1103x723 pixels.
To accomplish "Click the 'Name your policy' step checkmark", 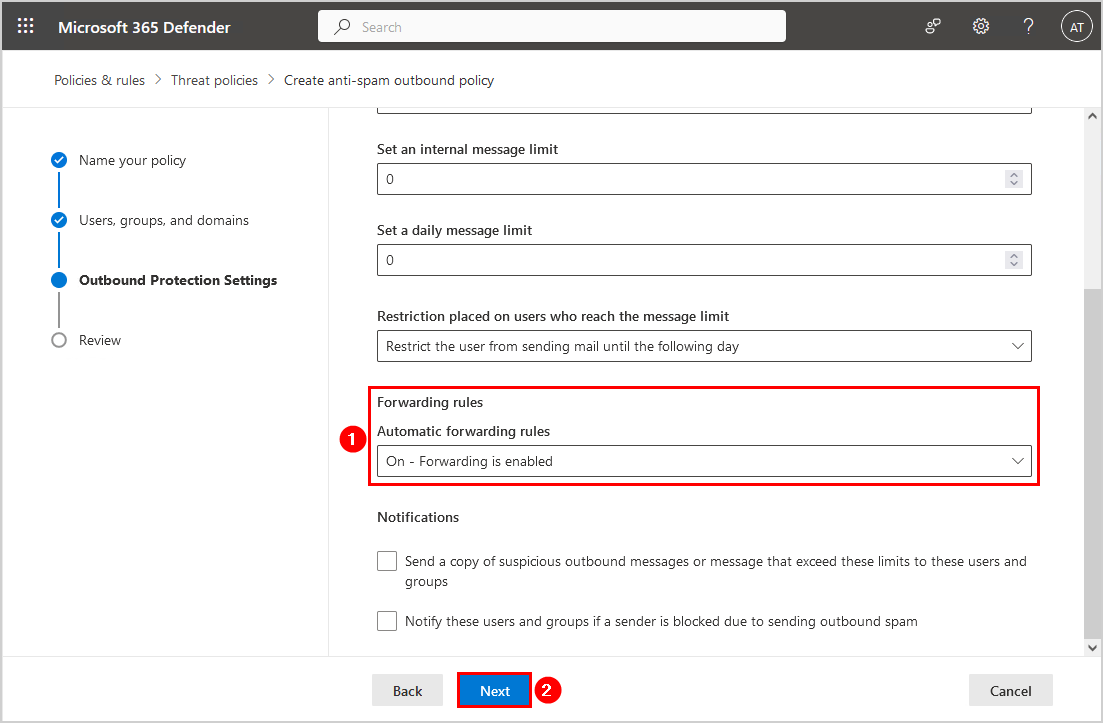I will [x=59, y=160].
